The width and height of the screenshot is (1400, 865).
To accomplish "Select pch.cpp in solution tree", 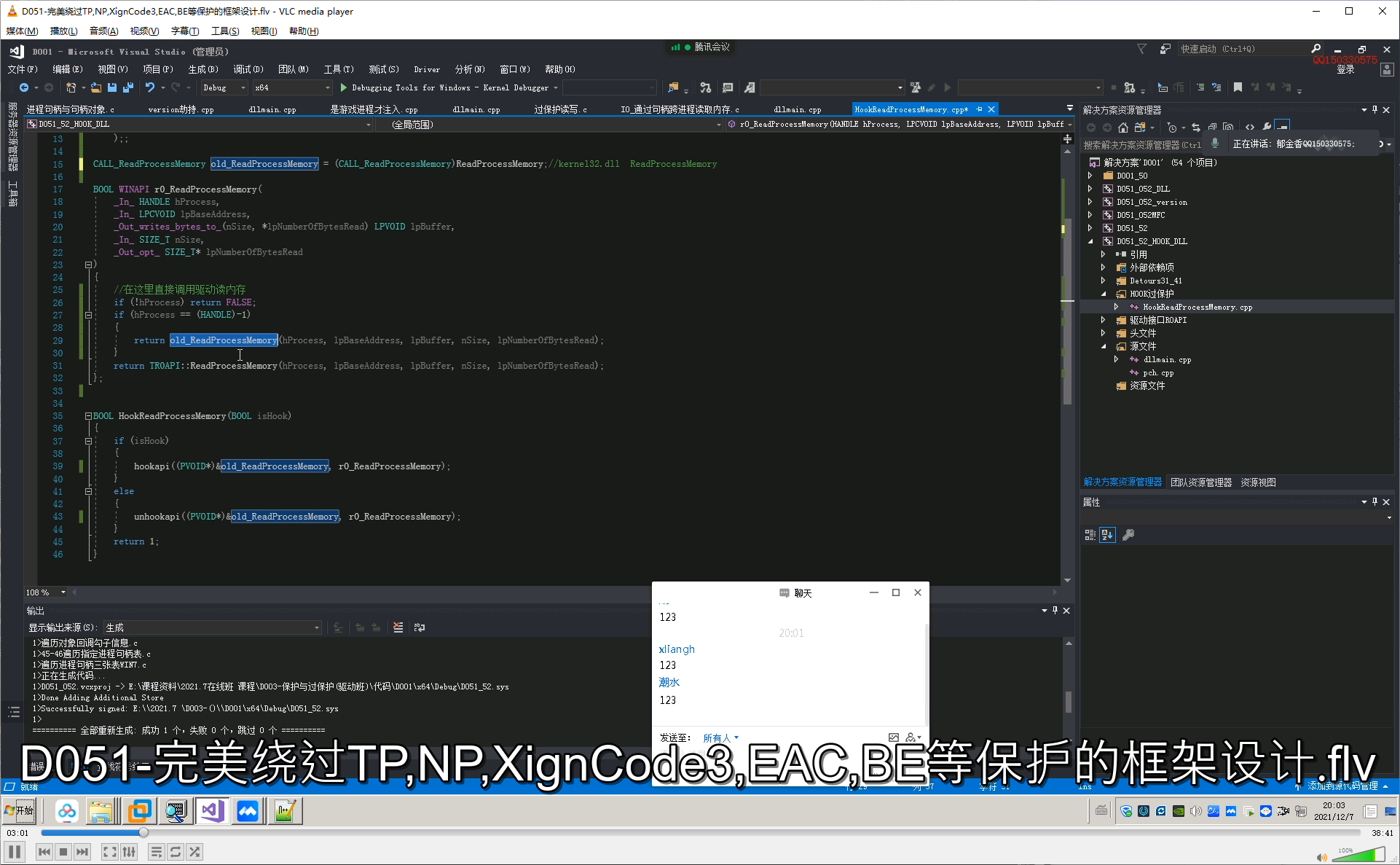I will 1158,372.
